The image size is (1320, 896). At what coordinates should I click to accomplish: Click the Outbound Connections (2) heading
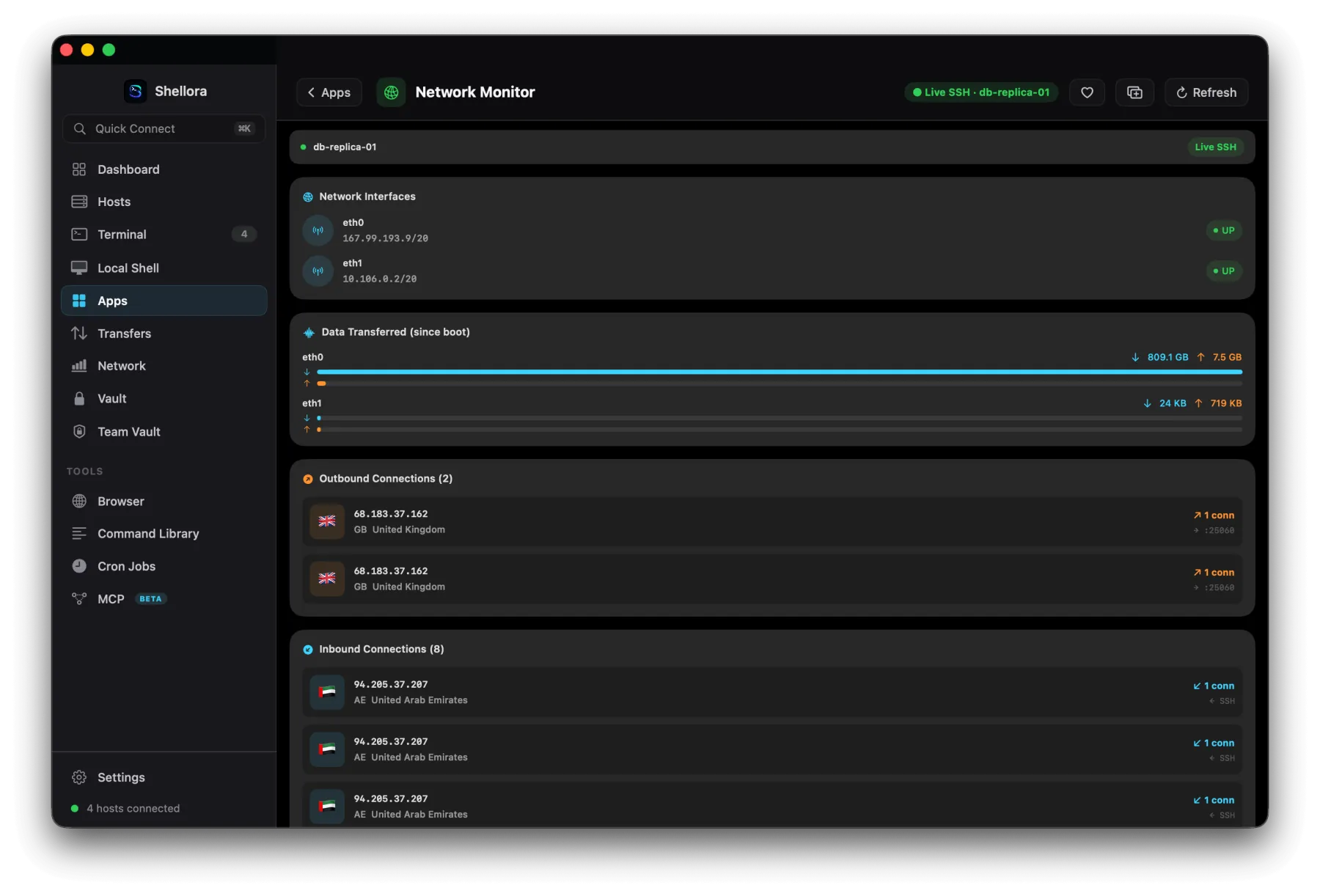tap(386, 479)
